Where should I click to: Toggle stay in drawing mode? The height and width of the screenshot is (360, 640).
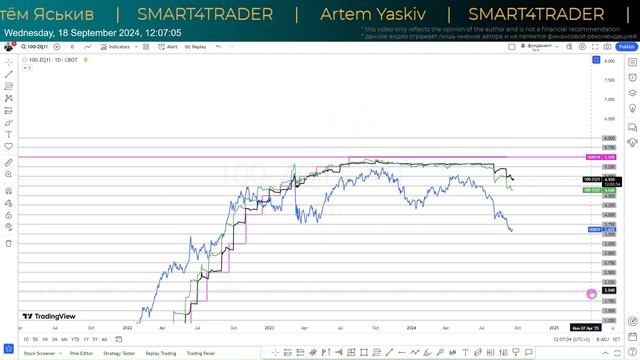9,203
